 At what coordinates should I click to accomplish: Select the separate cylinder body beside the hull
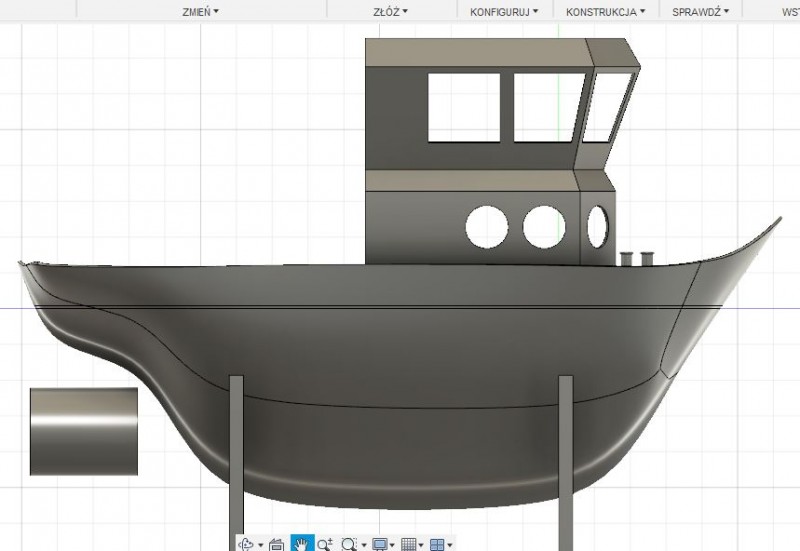pos(84,432)
